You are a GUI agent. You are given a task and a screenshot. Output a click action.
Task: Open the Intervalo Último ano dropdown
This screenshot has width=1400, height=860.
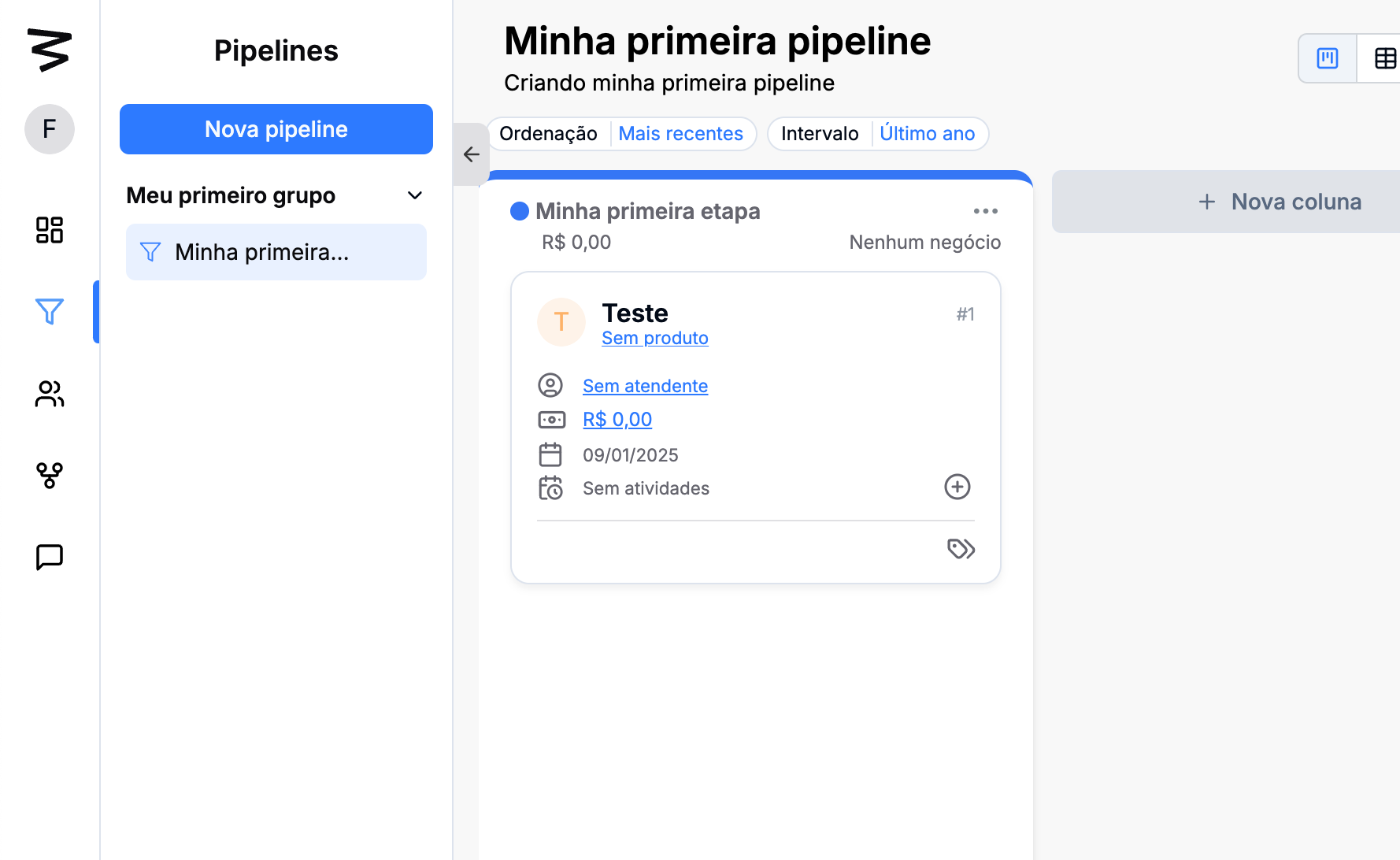pyautogui.click(x=927, y=134)
